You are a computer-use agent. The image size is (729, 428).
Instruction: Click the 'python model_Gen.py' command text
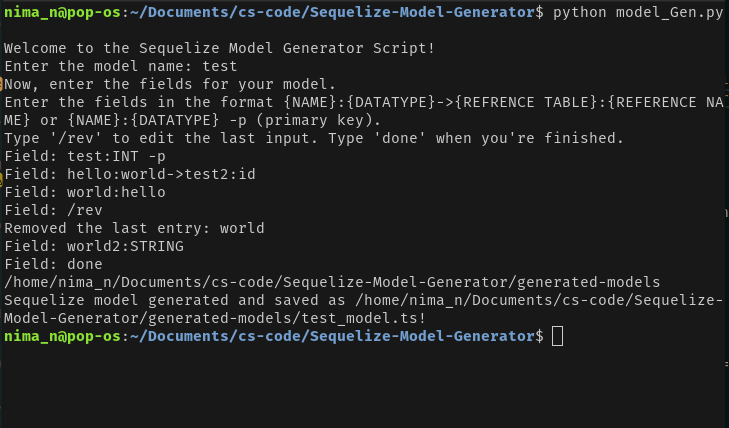pyautogui.click(x=637, y=12)
